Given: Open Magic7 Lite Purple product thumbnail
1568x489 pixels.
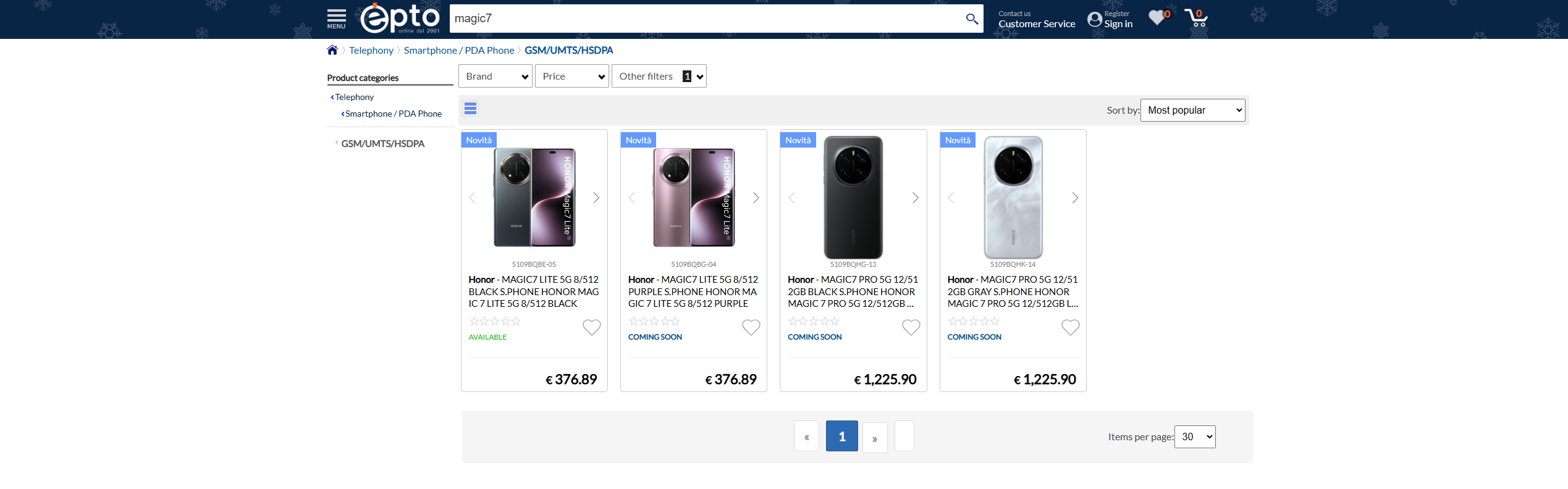Looking at the screenshot, I should (x=694, y=198).
